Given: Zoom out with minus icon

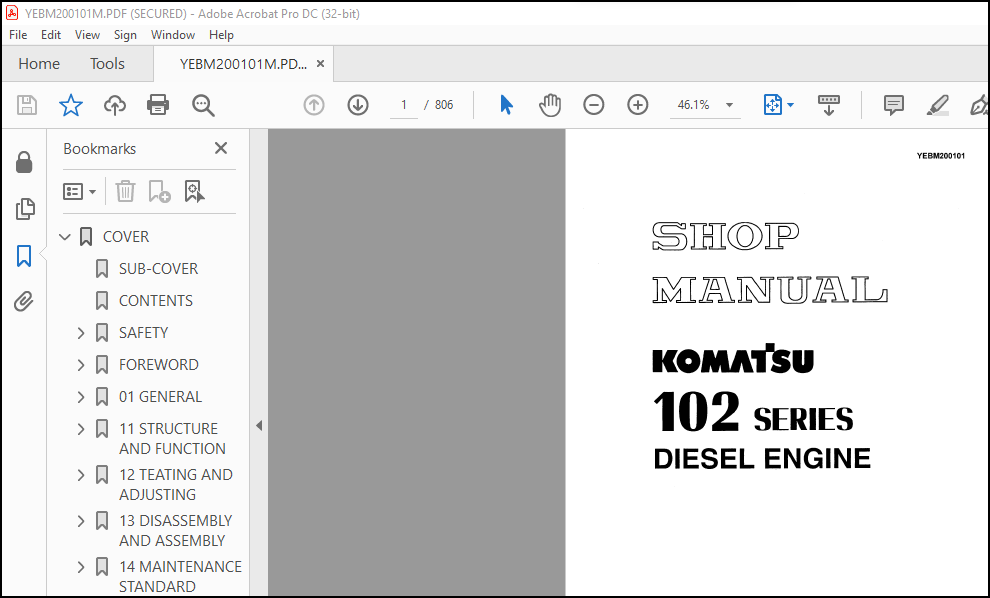Looking at the screenshot, I should pos(593,105).
